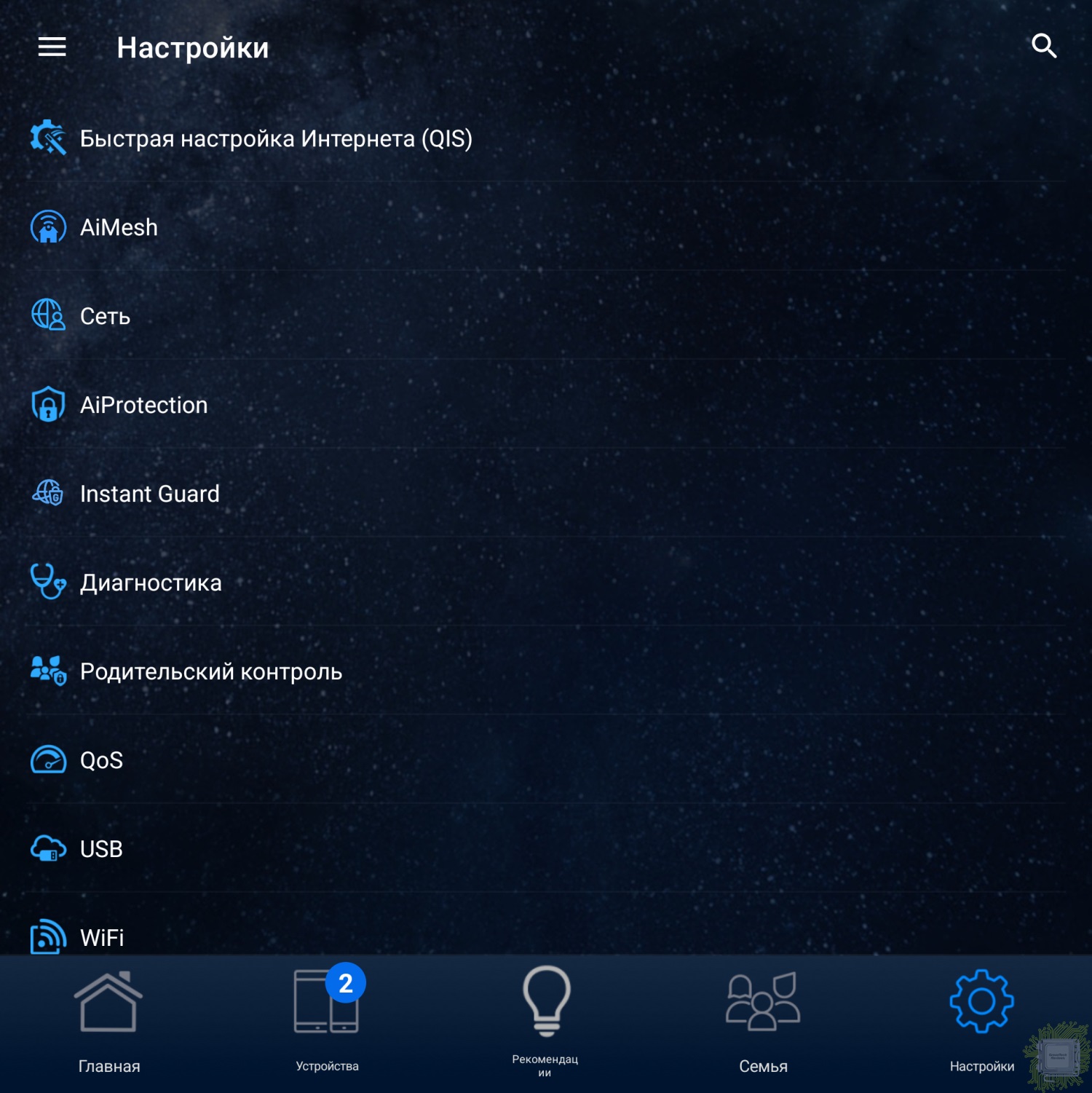
Task: Click the Instant Guard globe icon
Action: click(x=48, y=494)
